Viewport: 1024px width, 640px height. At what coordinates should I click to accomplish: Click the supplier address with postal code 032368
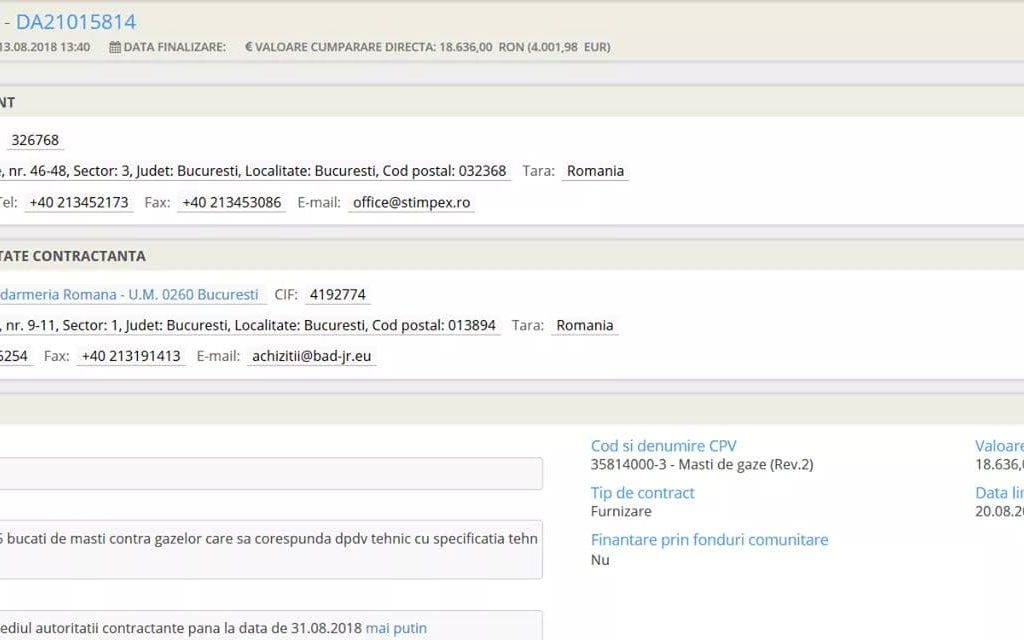pyautogui.click(x=253, y=171)
